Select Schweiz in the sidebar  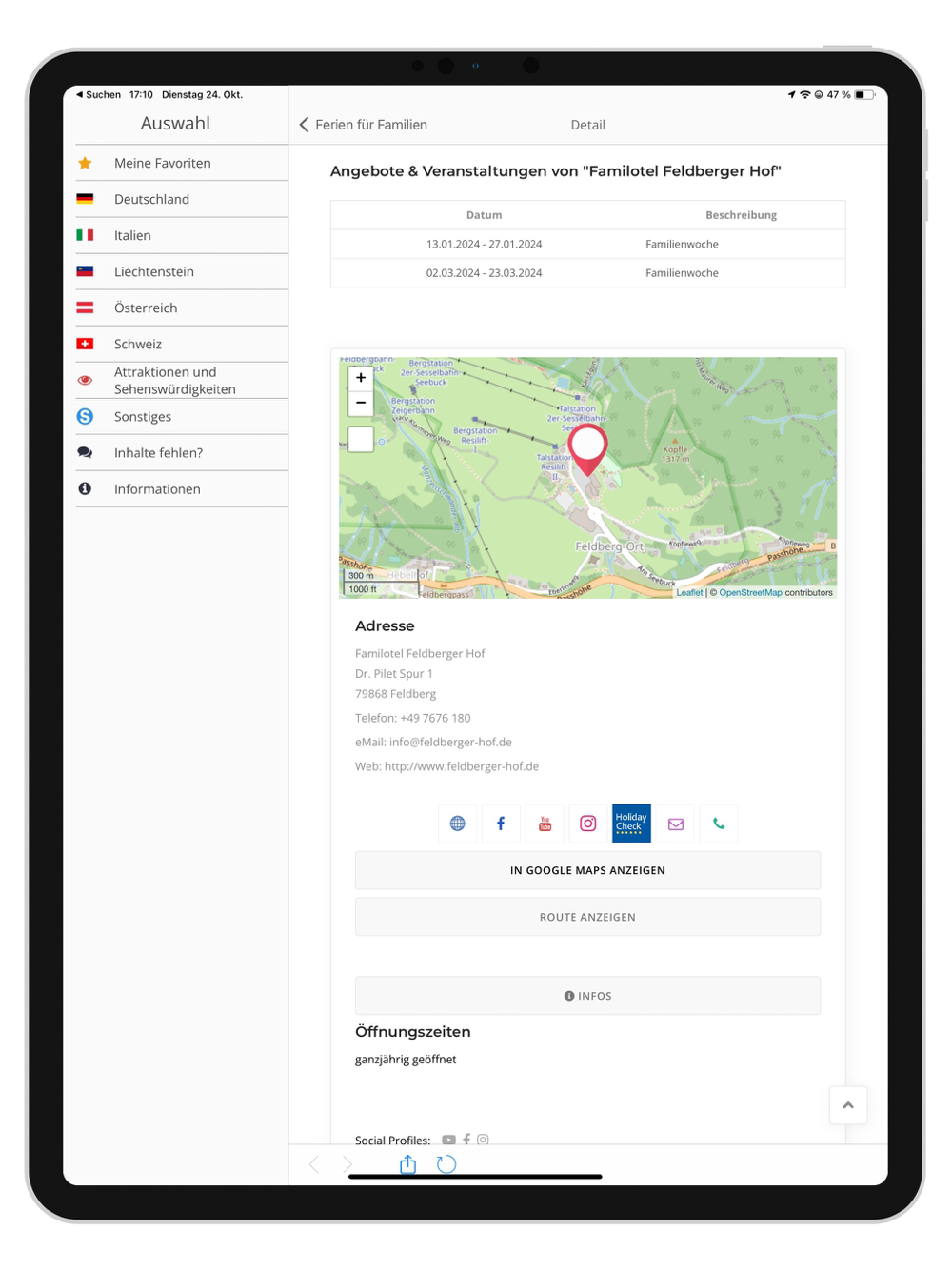[x=182, y=345]
